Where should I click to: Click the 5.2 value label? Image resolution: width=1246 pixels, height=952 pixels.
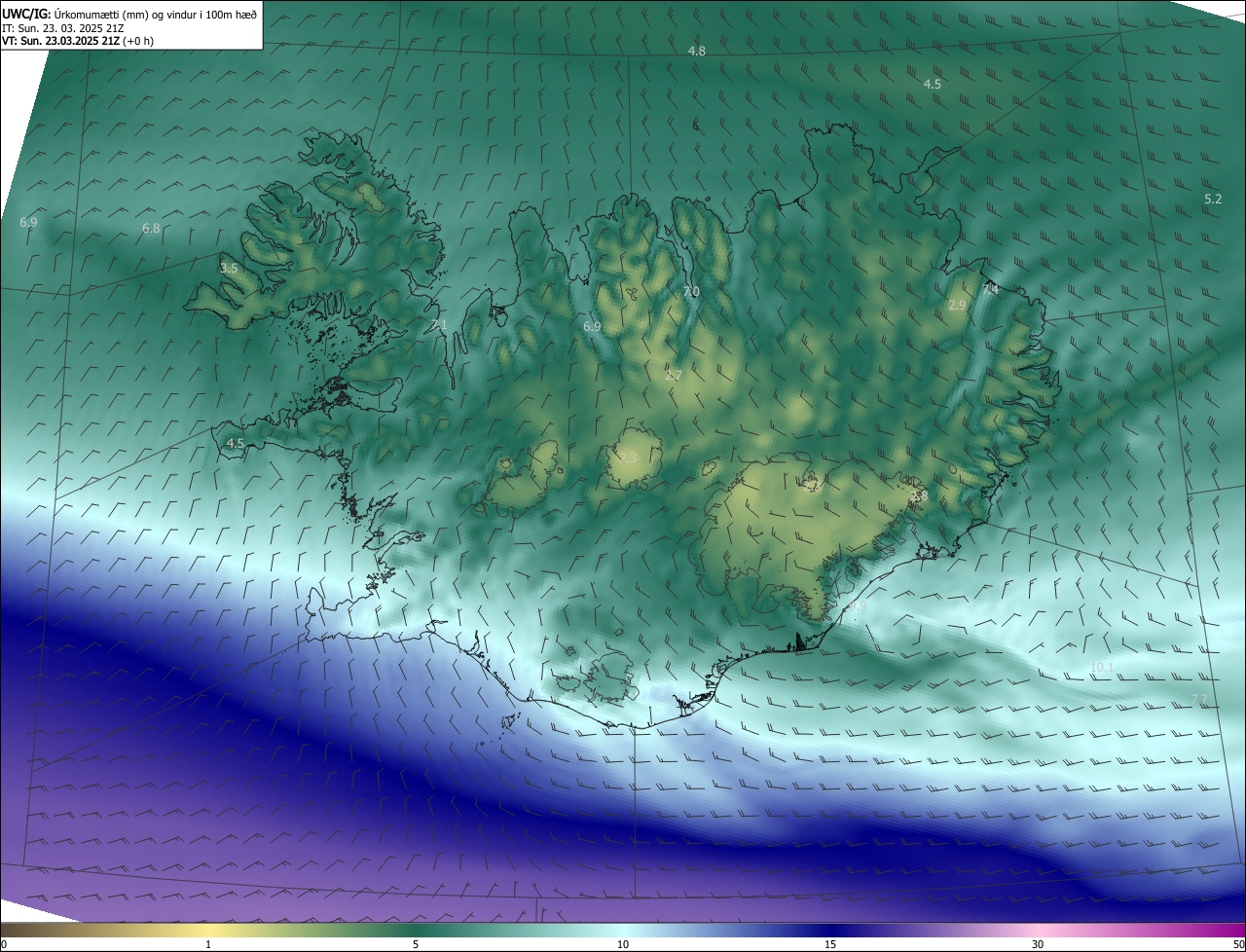[x=1213, y=200]
